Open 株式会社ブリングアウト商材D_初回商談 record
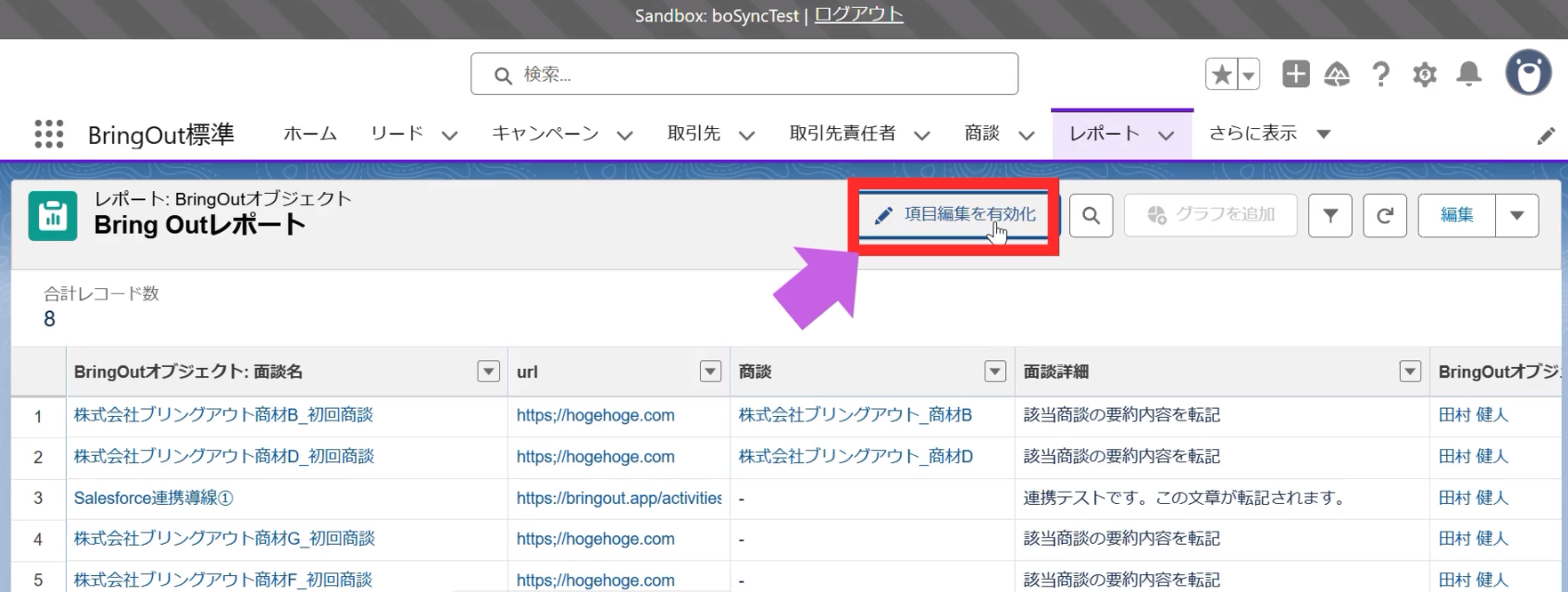 224,456
